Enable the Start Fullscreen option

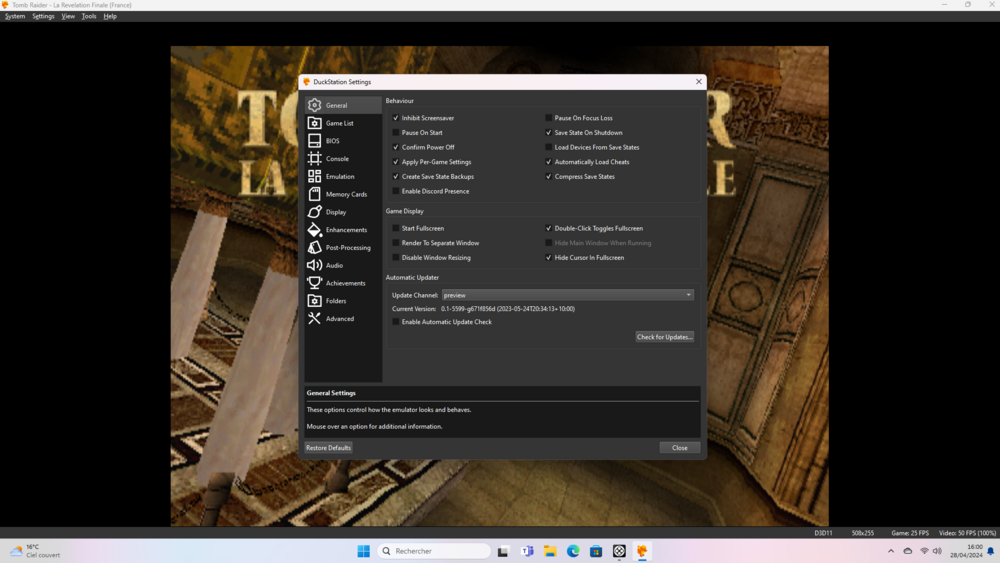396,228
